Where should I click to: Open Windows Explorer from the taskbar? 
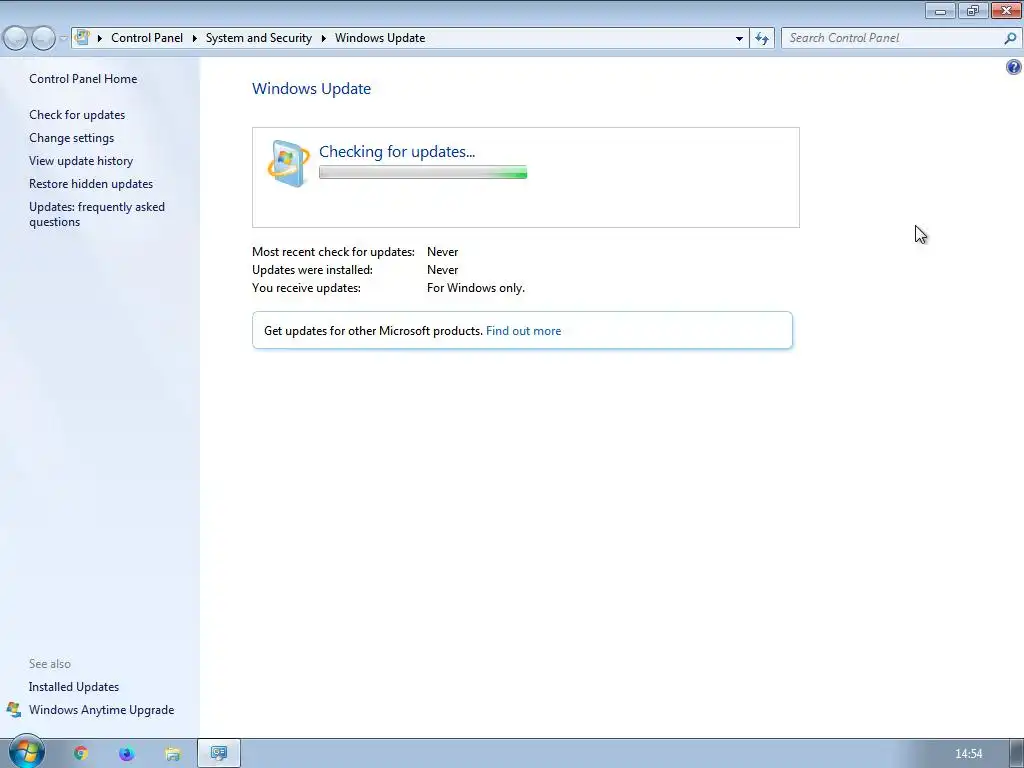pyautogui.click(x=172, y=754)
